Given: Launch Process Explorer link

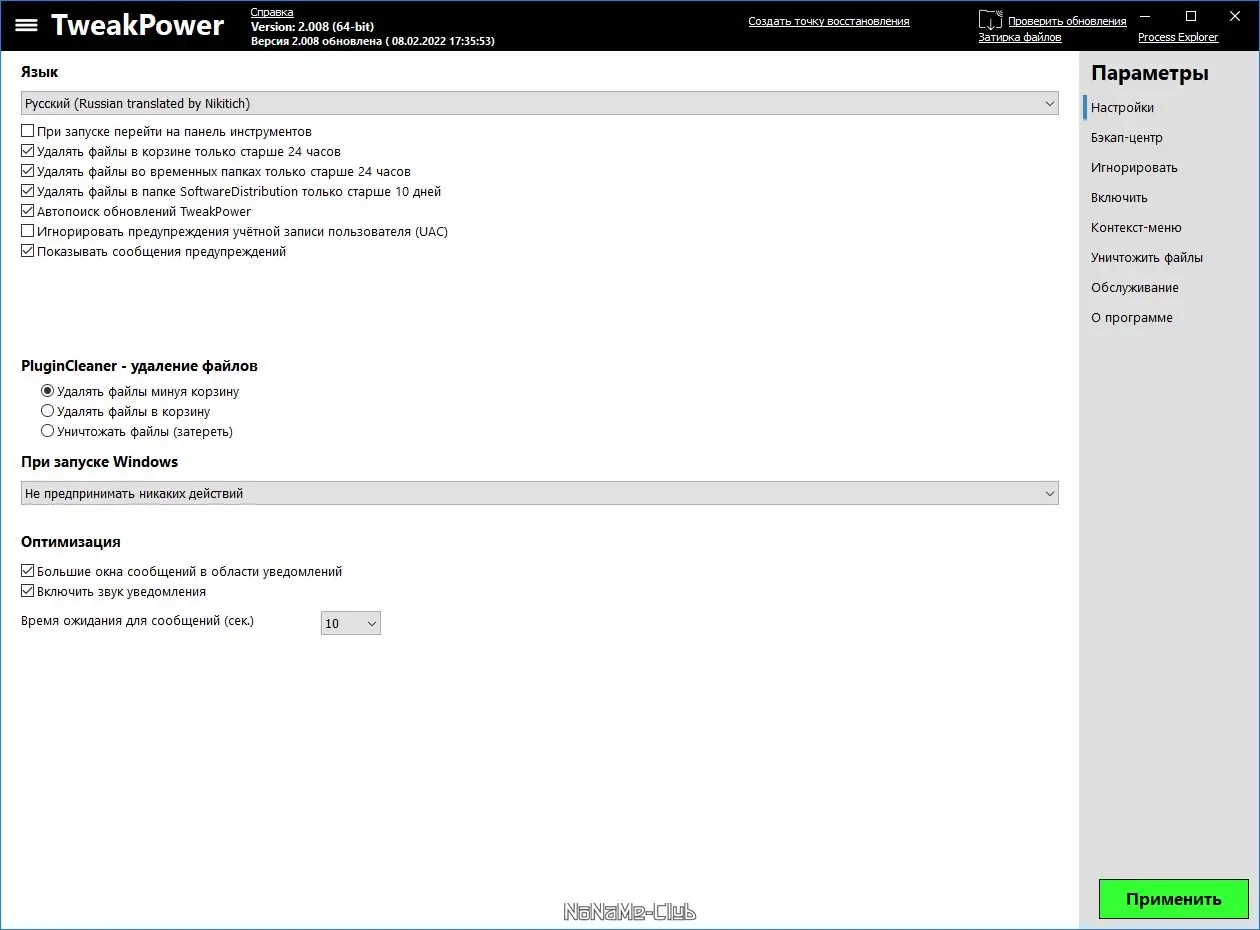Looking at the screenshot, I should pos(1178,37).
